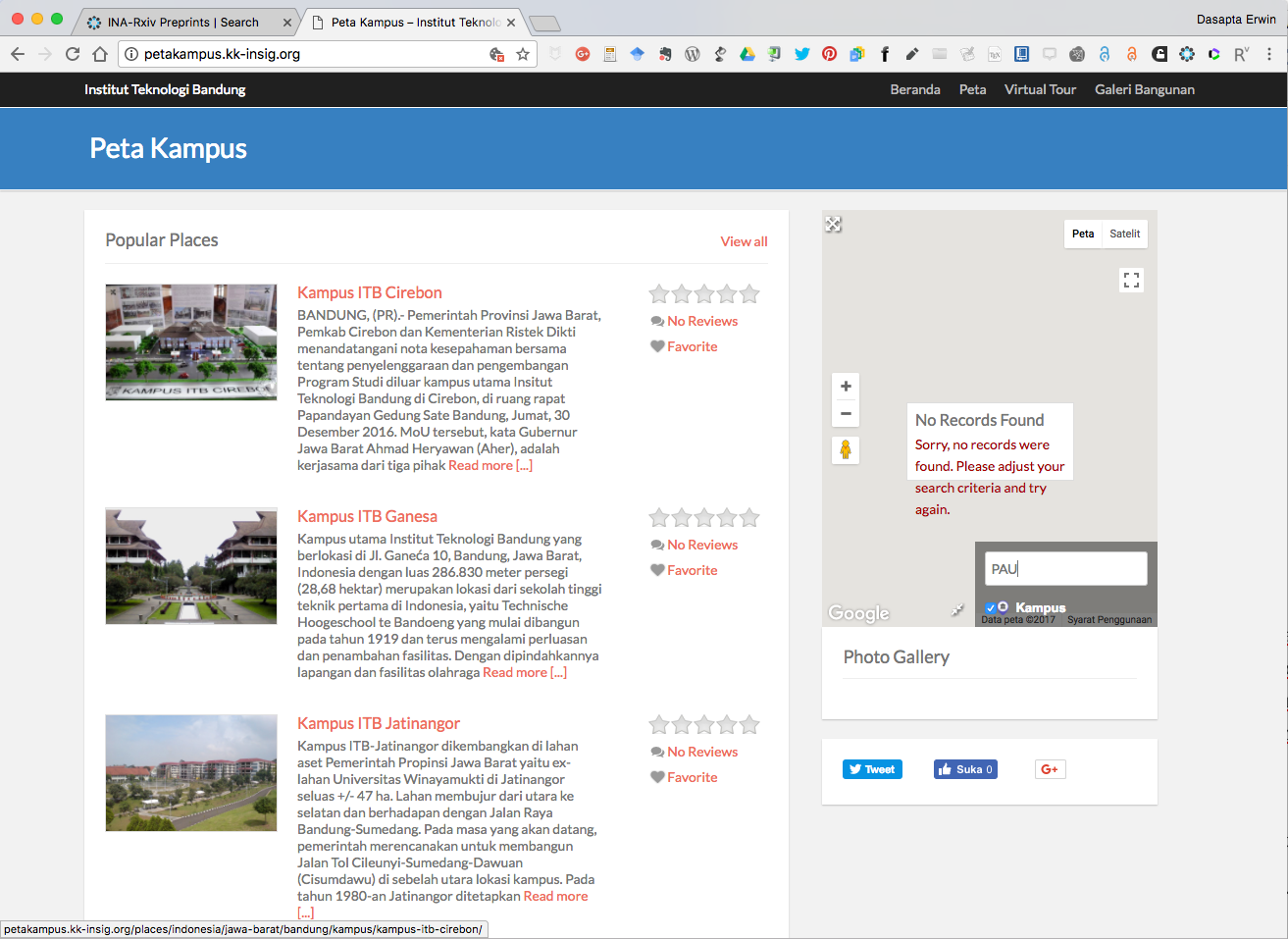Screen dimensions: 1288x939
Task: Open the Kampus ITB Jatinangor title link
Action: tap(379, 723)
